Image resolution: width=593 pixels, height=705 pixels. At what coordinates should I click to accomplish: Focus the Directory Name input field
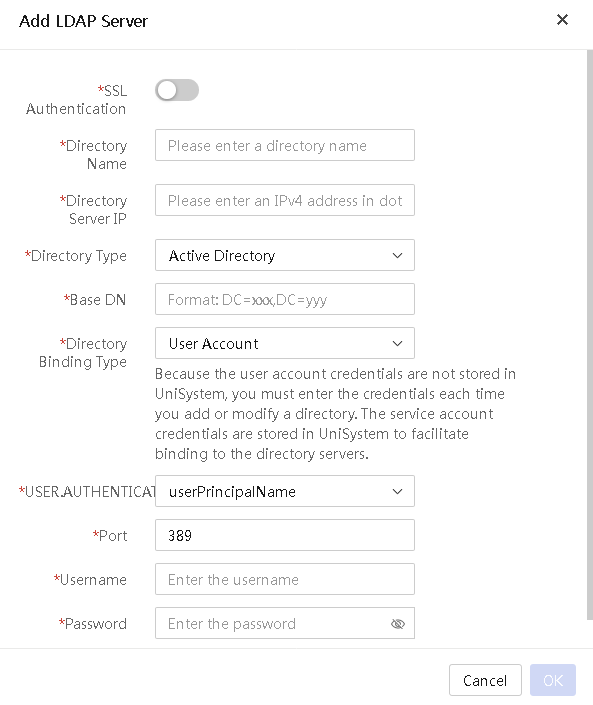(x=285, y=145)
